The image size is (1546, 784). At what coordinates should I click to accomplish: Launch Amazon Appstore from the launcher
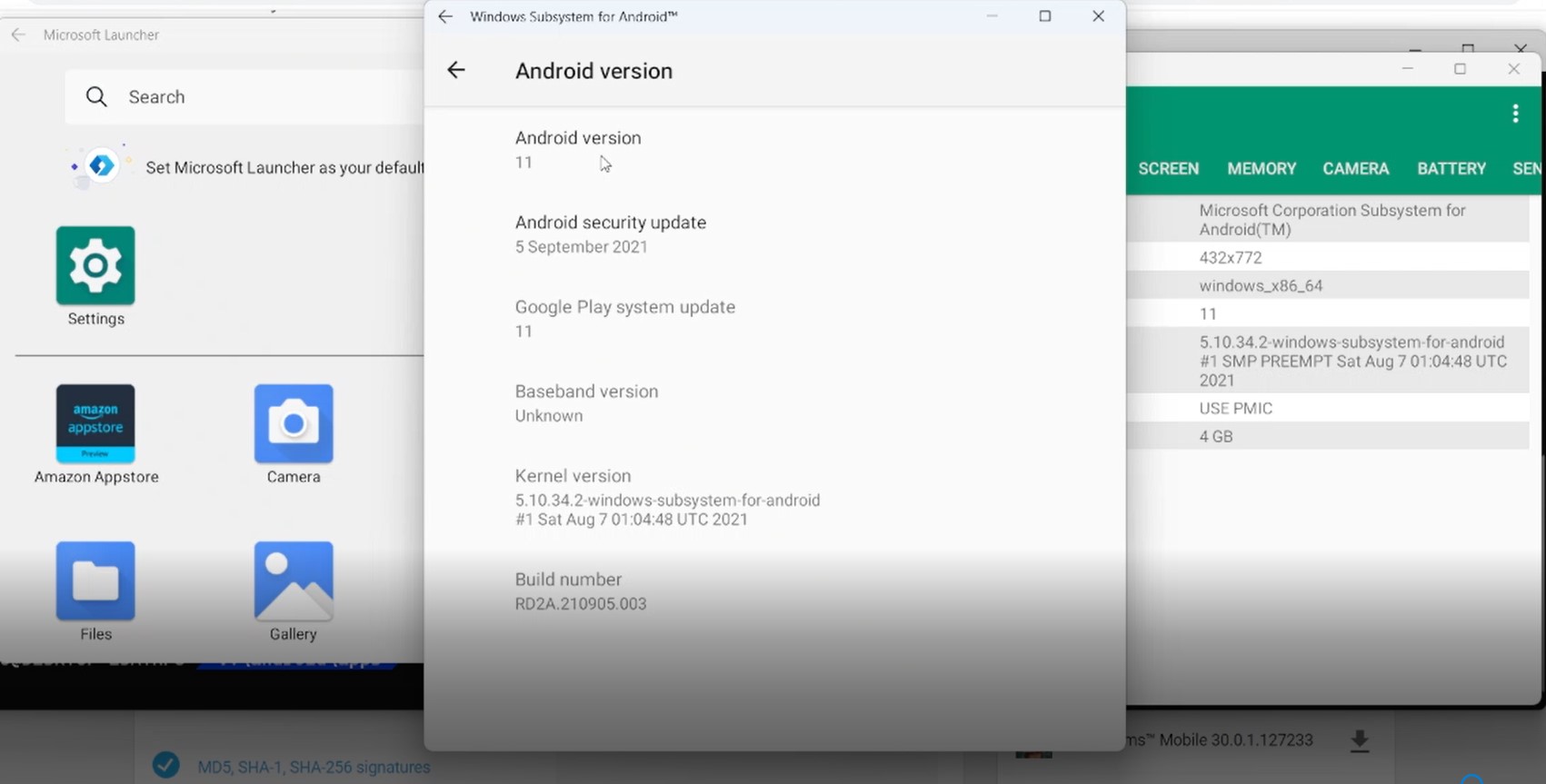pos(95,423)
